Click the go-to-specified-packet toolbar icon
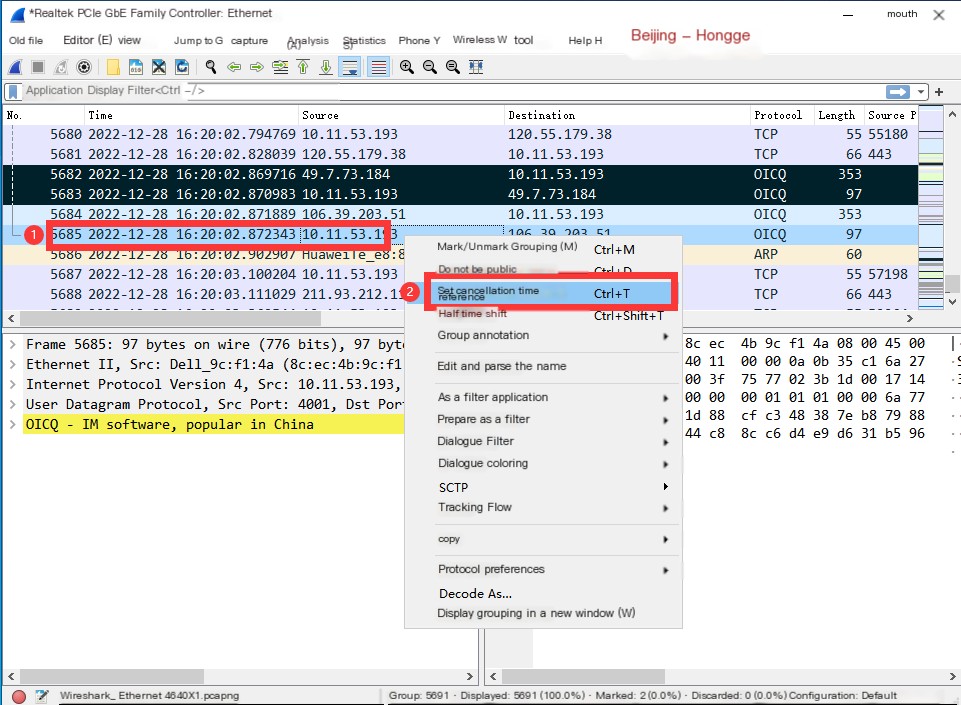This screenshot has width=961, height=705. (x=280, y=67)
